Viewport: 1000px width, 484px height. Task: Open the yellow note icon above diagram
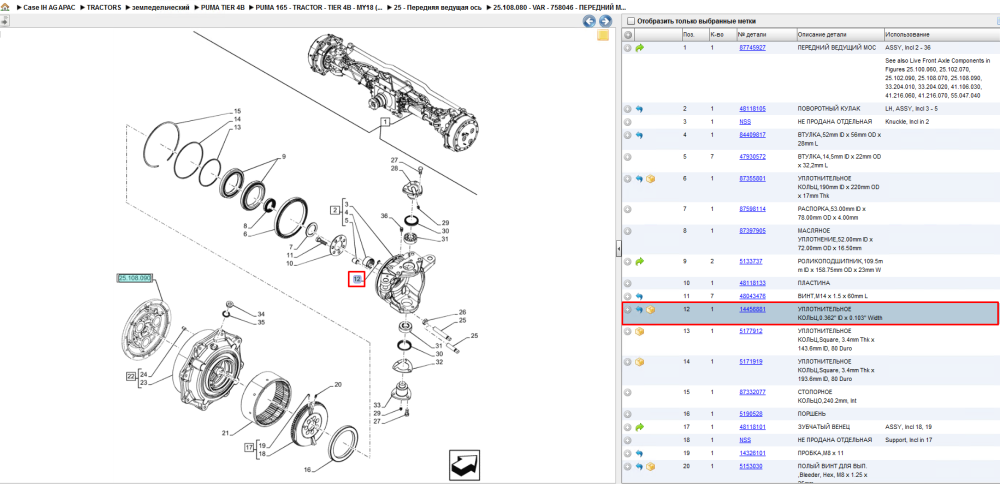(603, 36)
